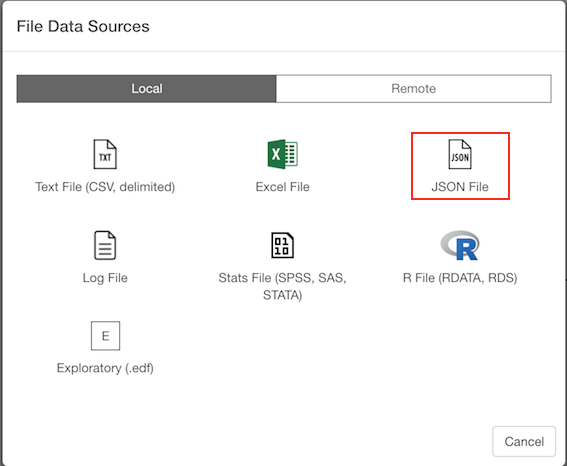The width and height of the screenshot is (567, 466).
Task: Select the Exploratory E square icon
Action: [105, 335]
